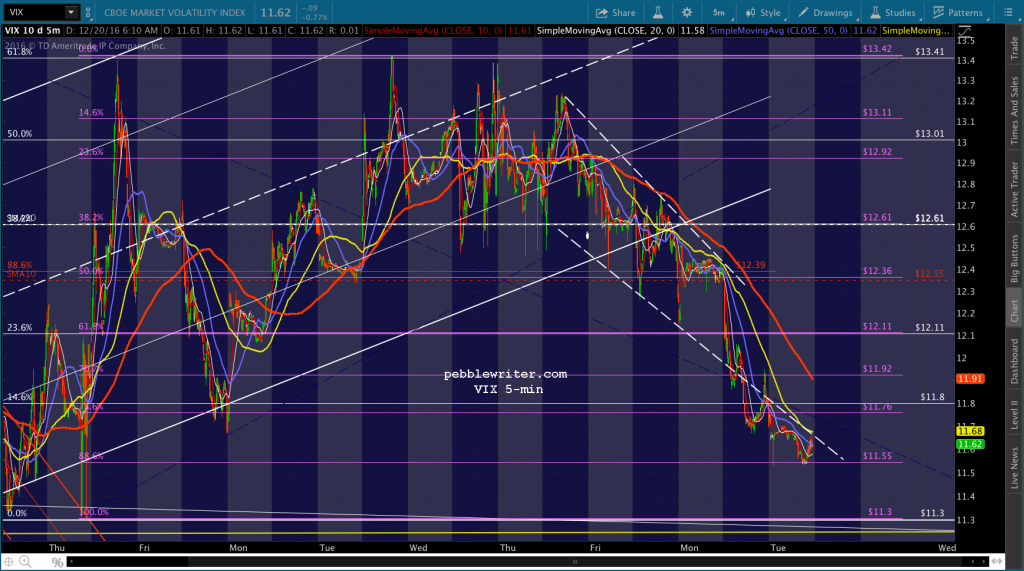Click the CBOE MARKET VOLATILITY INDEX title
Screen dimensions: 1024x571
point(175,12)
